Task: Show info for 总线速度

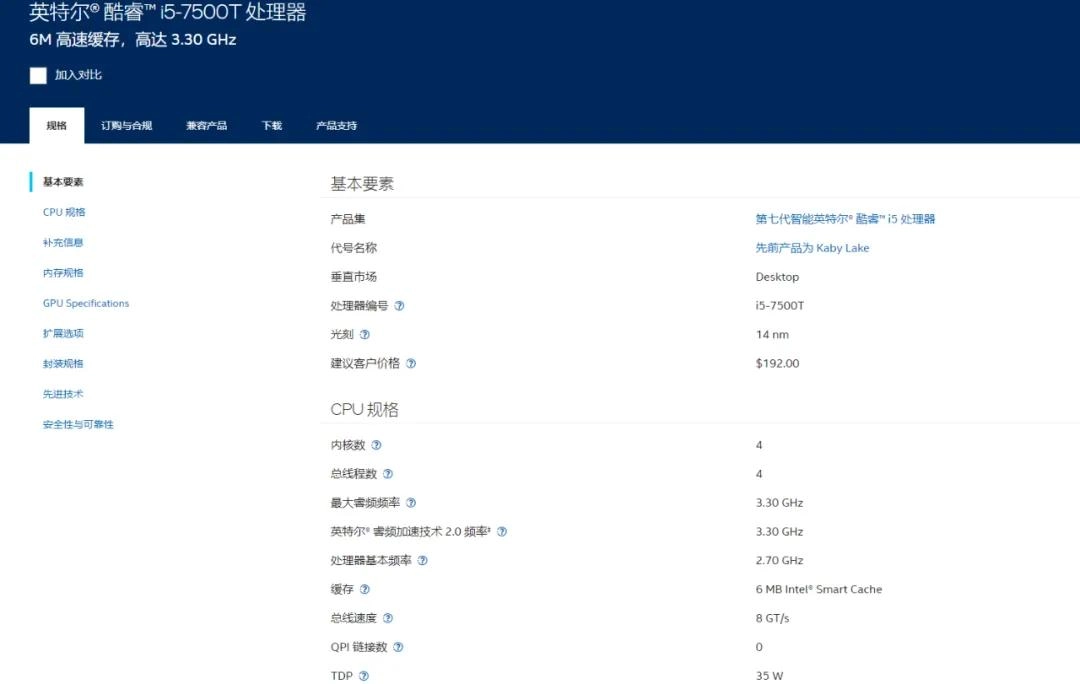Action: click(388, 619)
